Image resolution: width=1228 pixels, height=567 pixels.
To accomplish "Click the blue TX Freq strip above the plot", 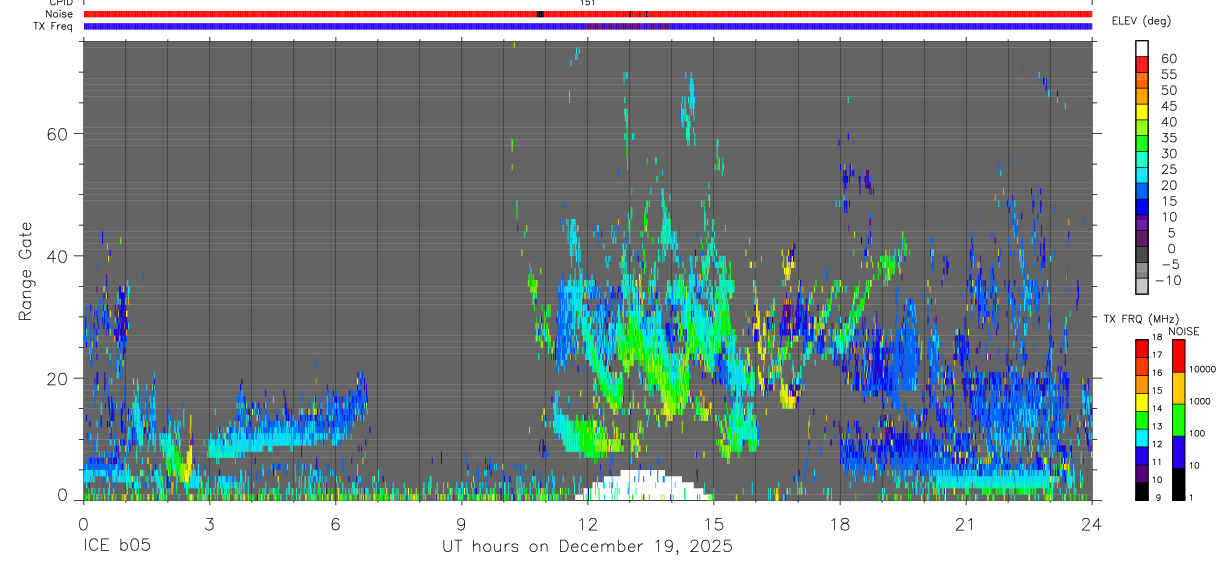I will pyautogui.click(x=587, y=27).
